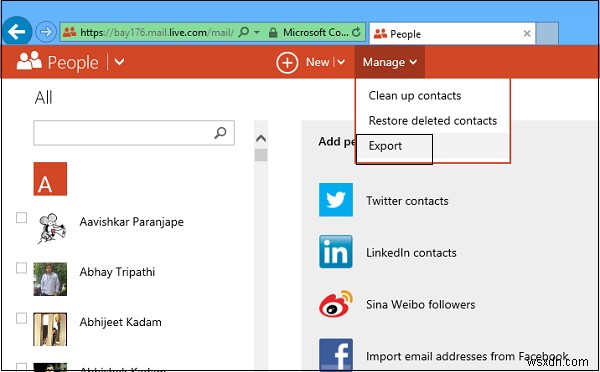Click the Sina Weibo logo icon
The width and height of the screenshot is (600, 372).
336,303
